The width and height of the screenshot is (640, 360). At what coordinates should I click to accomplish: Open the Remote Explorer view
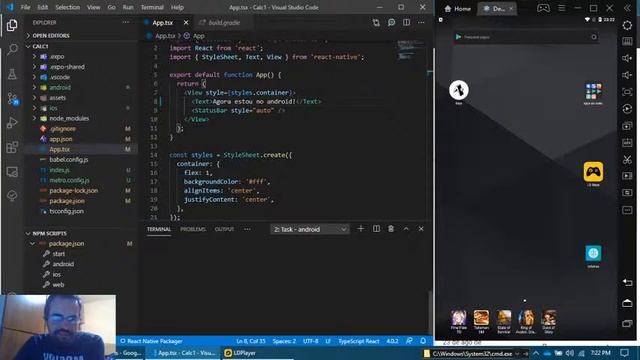pos(12,171)
